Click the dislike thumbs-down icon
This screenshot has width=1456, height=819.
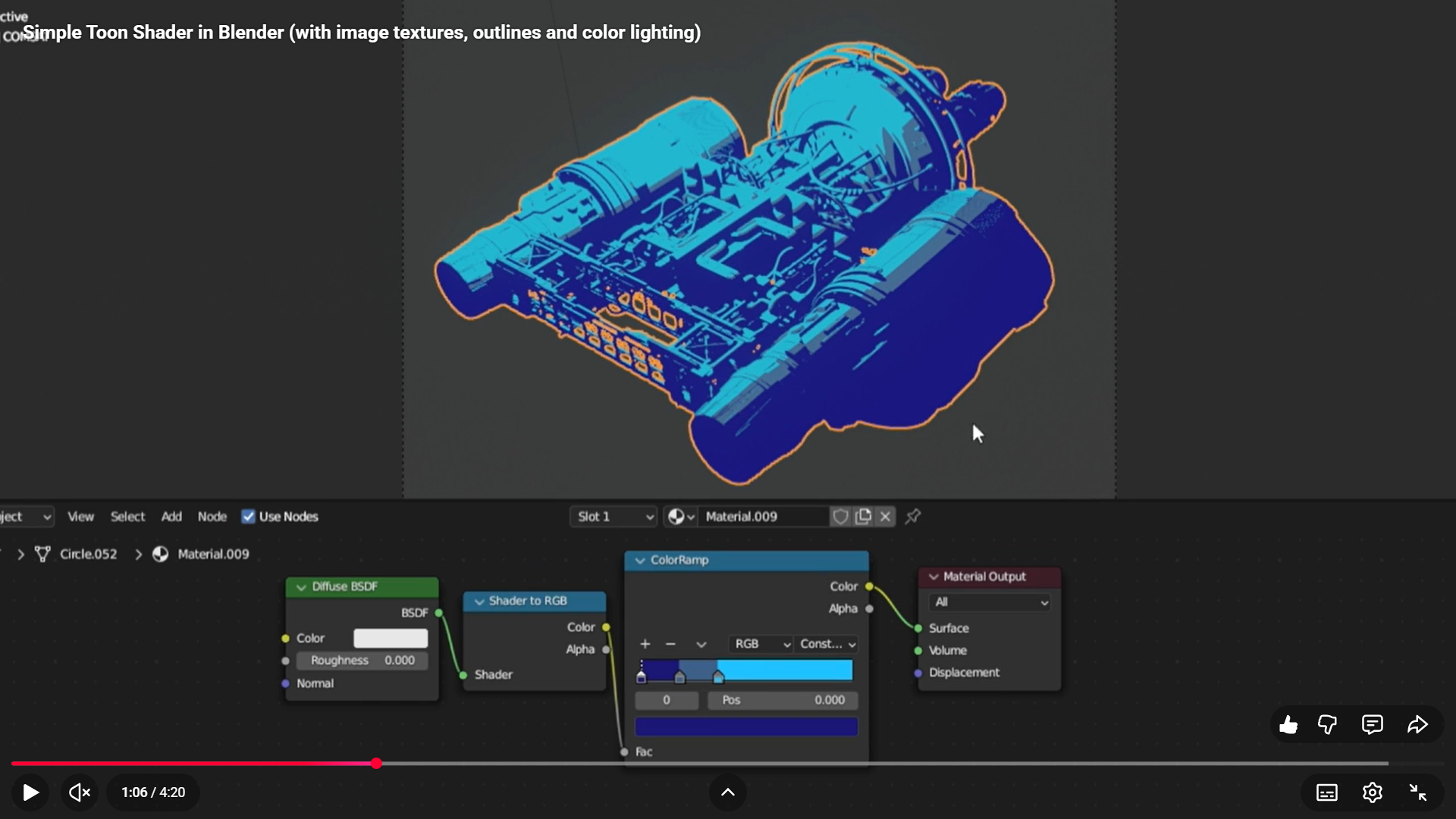pyautogui.click(x=1327, y=725)
